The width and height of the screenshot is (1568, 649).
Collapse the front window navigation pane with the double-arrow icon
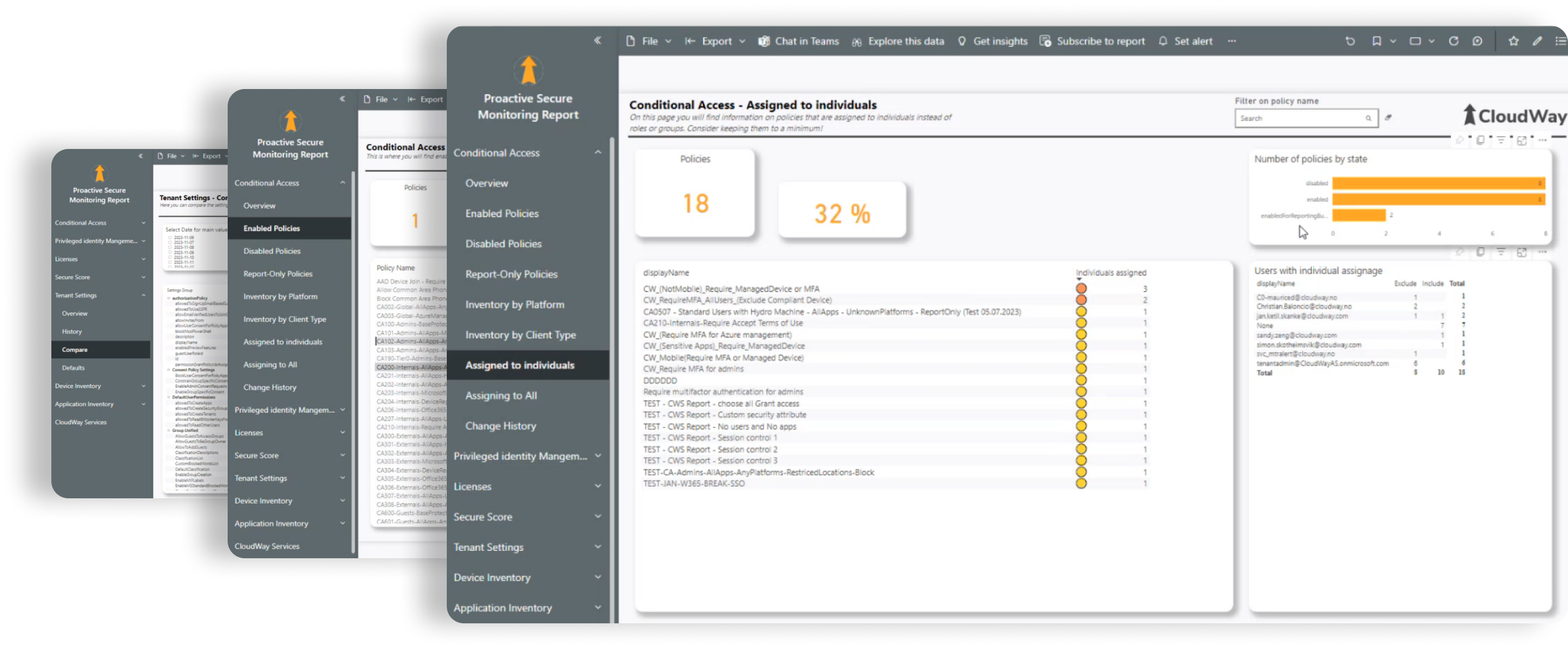(597, 40)
